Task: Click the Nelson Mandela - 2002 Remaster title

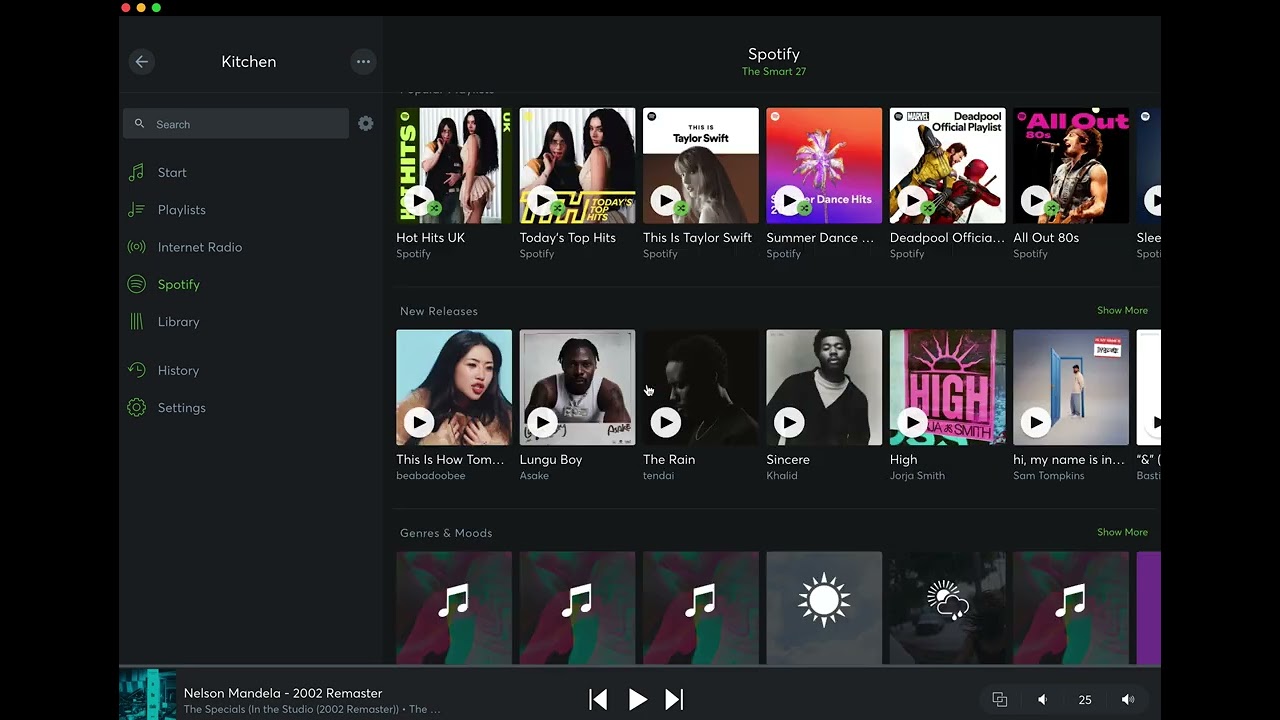Action: click(283, 693)
